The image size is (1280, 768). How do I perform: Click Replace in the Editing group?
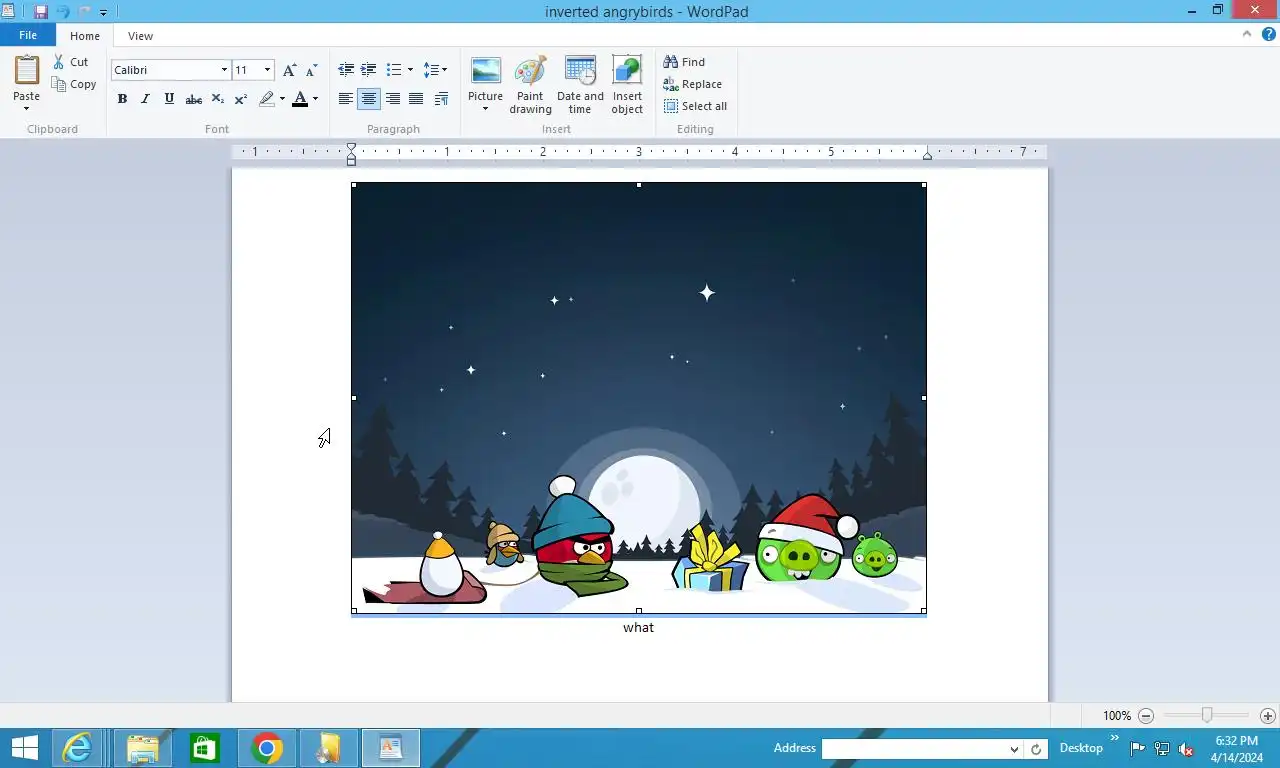(x=692, y=84)
